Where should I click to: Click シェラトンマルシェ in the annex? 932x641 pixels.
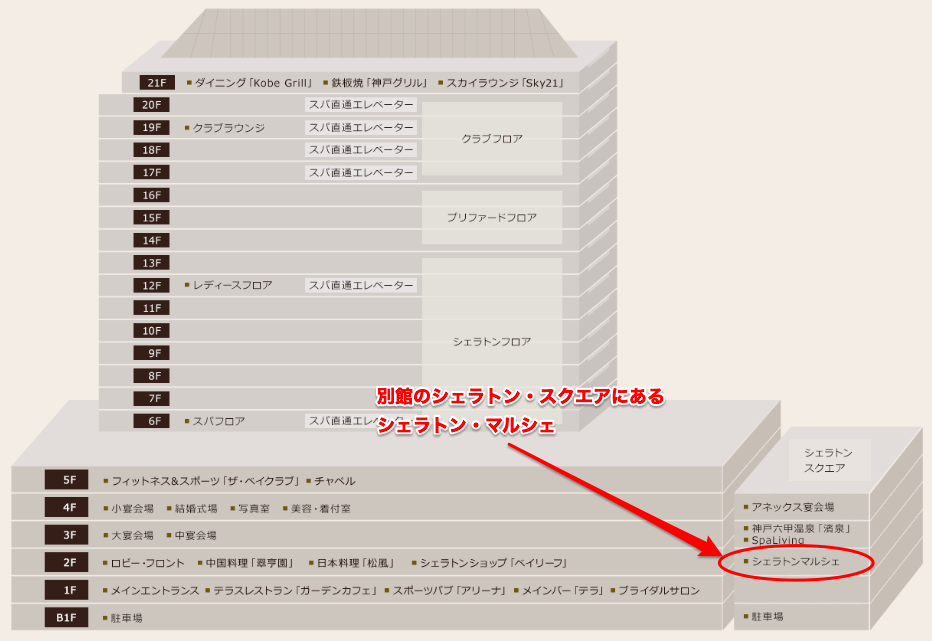795,561
